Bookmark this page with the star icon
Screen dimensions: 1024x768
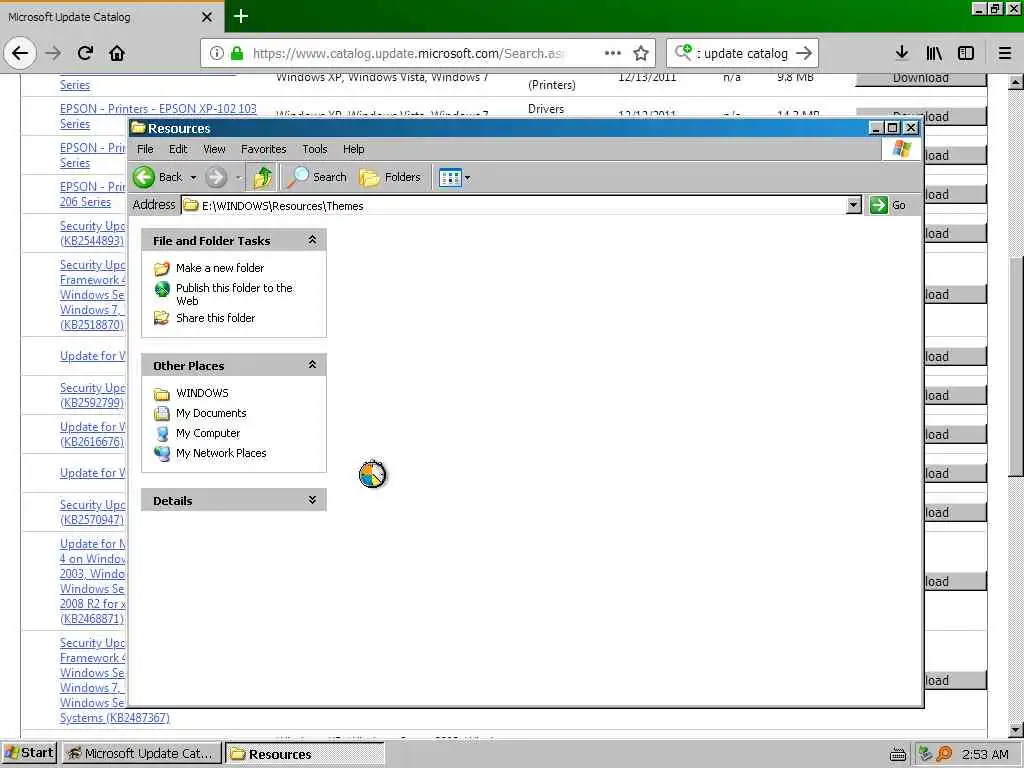click(x=641, y=53)
